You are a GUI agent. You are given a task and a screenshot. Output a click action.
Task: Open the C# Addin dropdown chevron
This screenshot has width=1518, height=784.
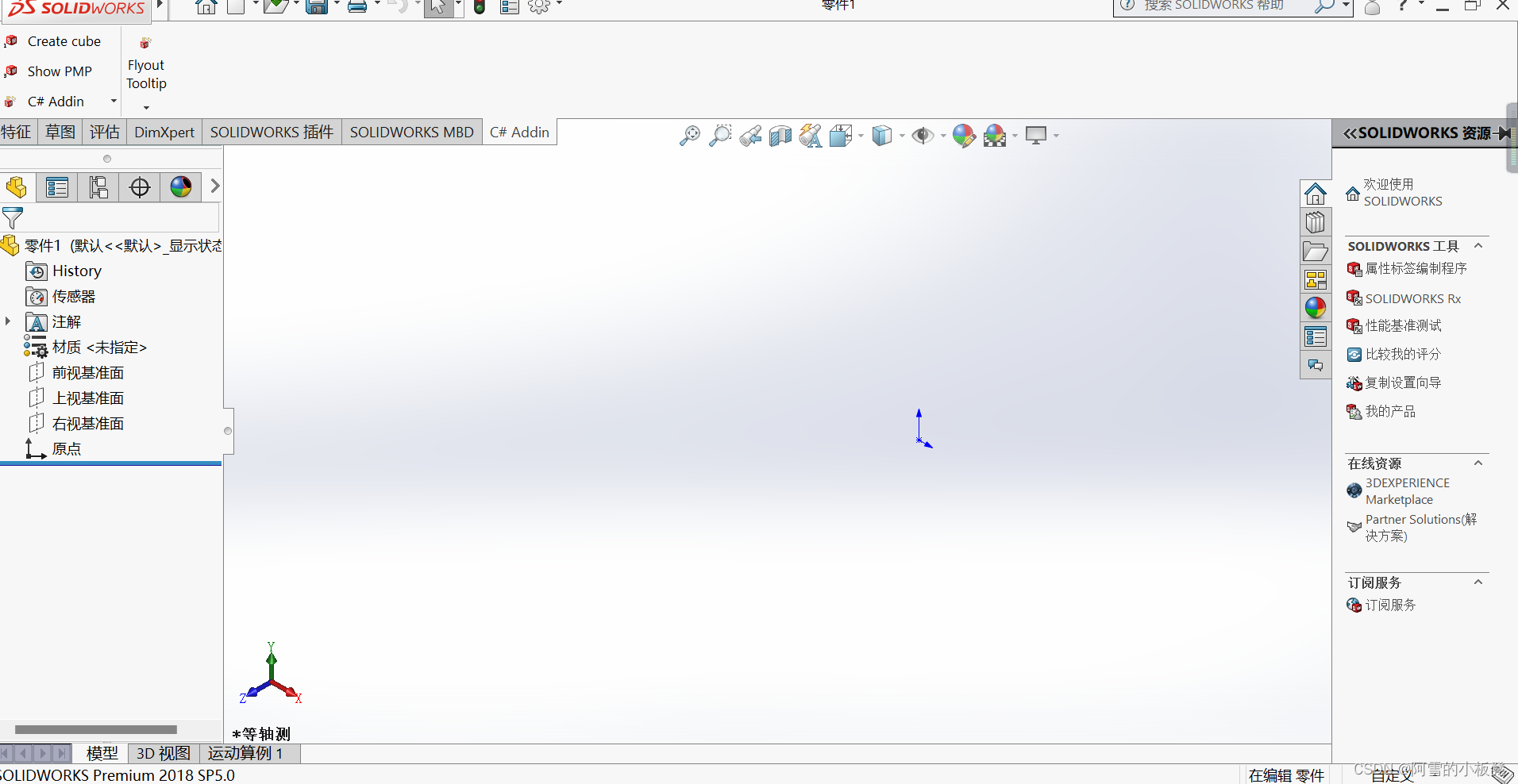tap(113, 101)
